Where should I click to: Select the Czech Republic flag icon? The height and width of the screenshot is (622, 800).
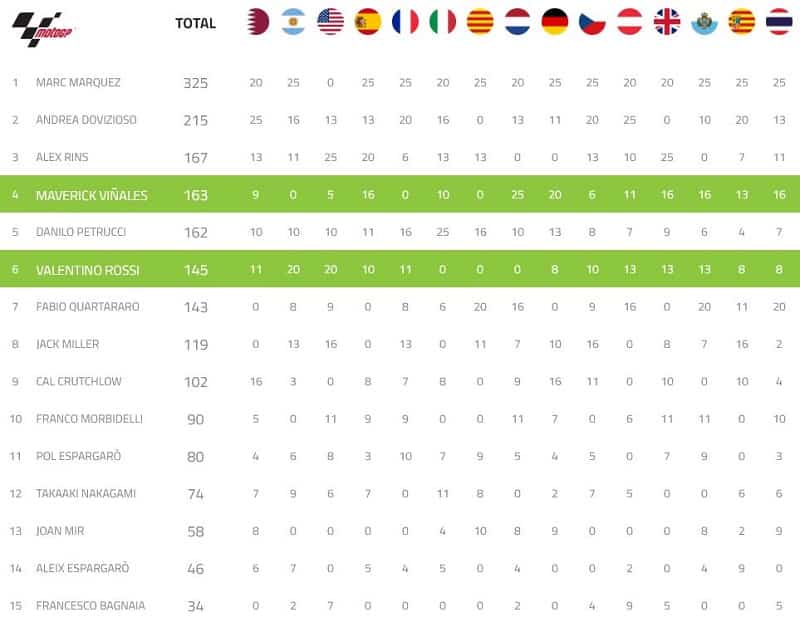[x=592, y=22]
